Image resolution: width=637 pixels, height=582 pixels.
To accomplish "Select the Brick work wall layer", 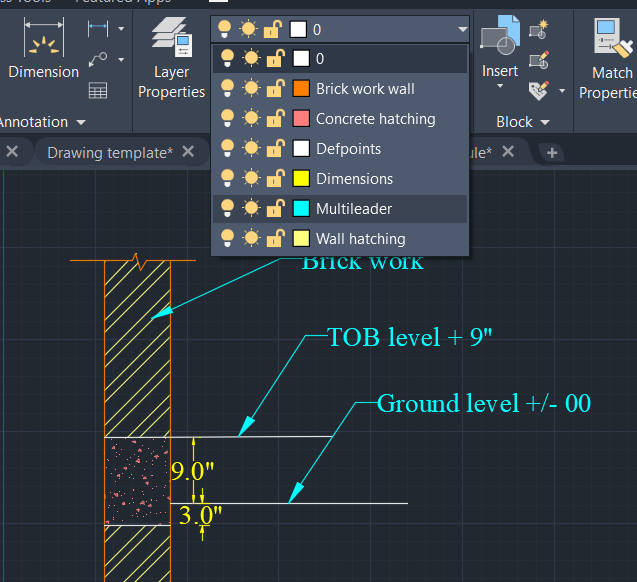I will click(x=340, y=89).
